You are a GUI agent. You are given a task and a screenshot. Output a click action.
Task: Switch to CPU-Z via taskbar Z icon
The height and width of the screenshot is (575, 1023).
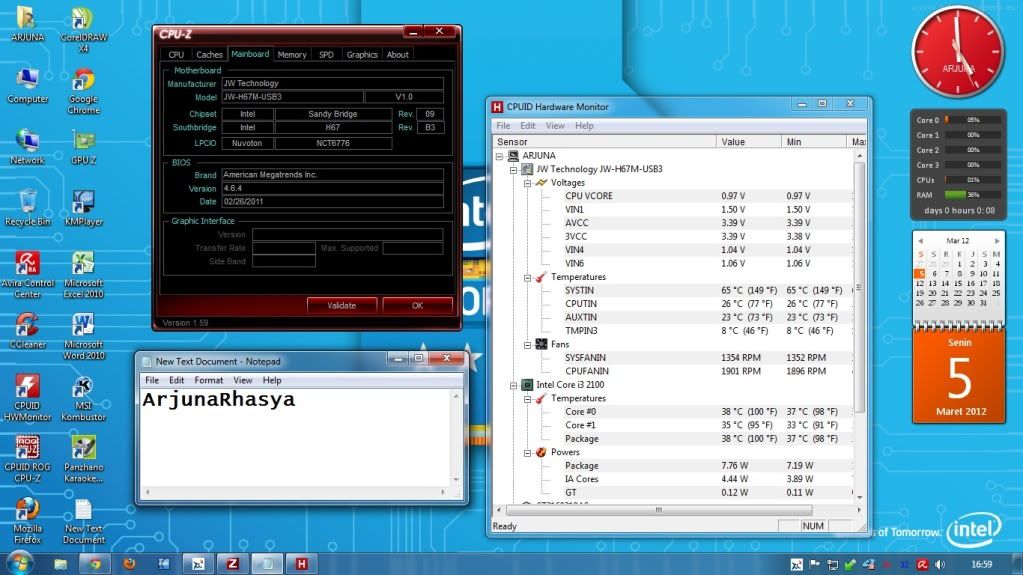click(x=232, y=563)
